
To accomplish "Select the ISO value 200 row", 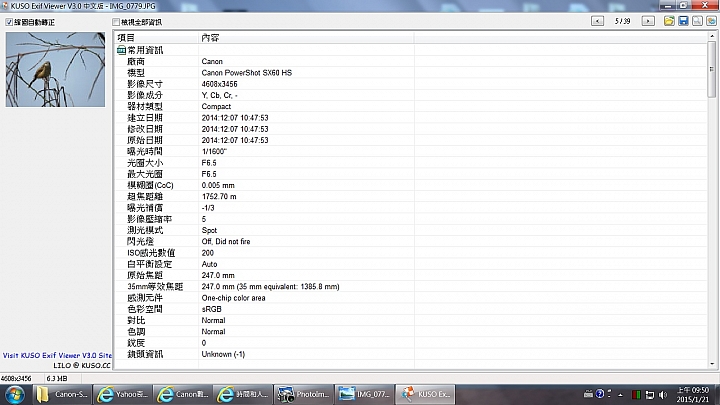I will coord(411,253).
